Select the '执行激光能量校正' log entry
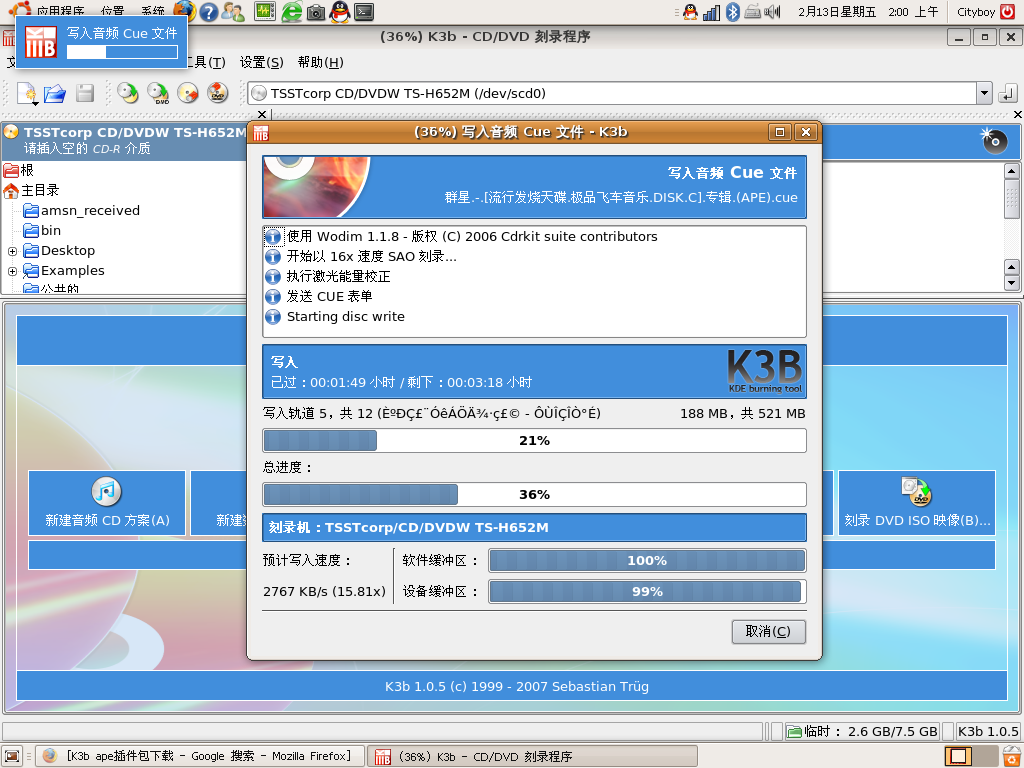The image size is (1024, 768). coord(328,276)
